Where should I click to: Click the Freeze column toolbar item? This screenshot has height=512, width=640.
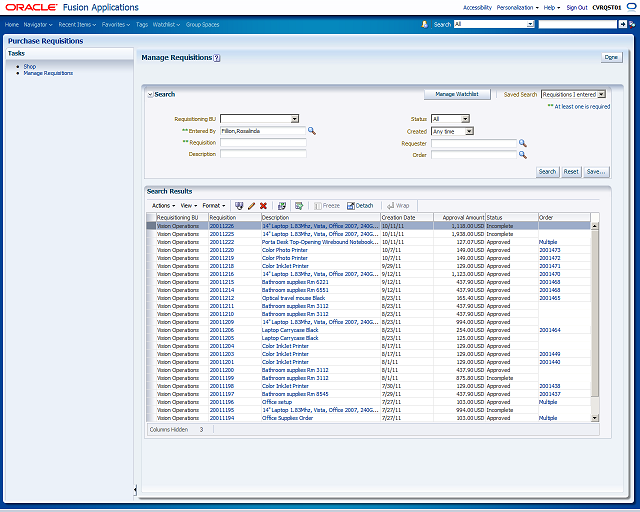click(x=327, y=206)
